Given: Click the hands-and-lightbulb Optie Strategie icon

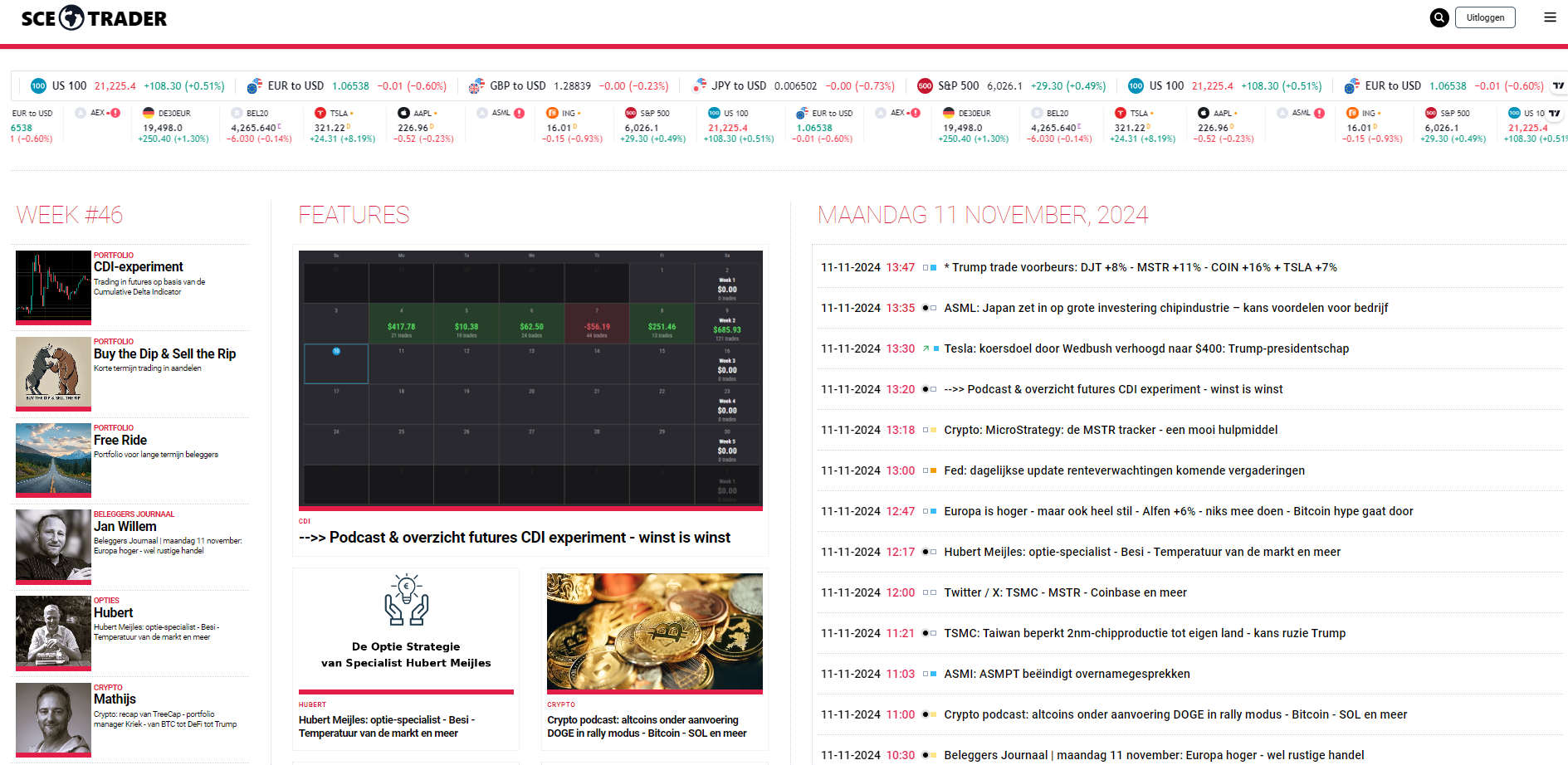Looking at the screenshot, I should point(406,600).
